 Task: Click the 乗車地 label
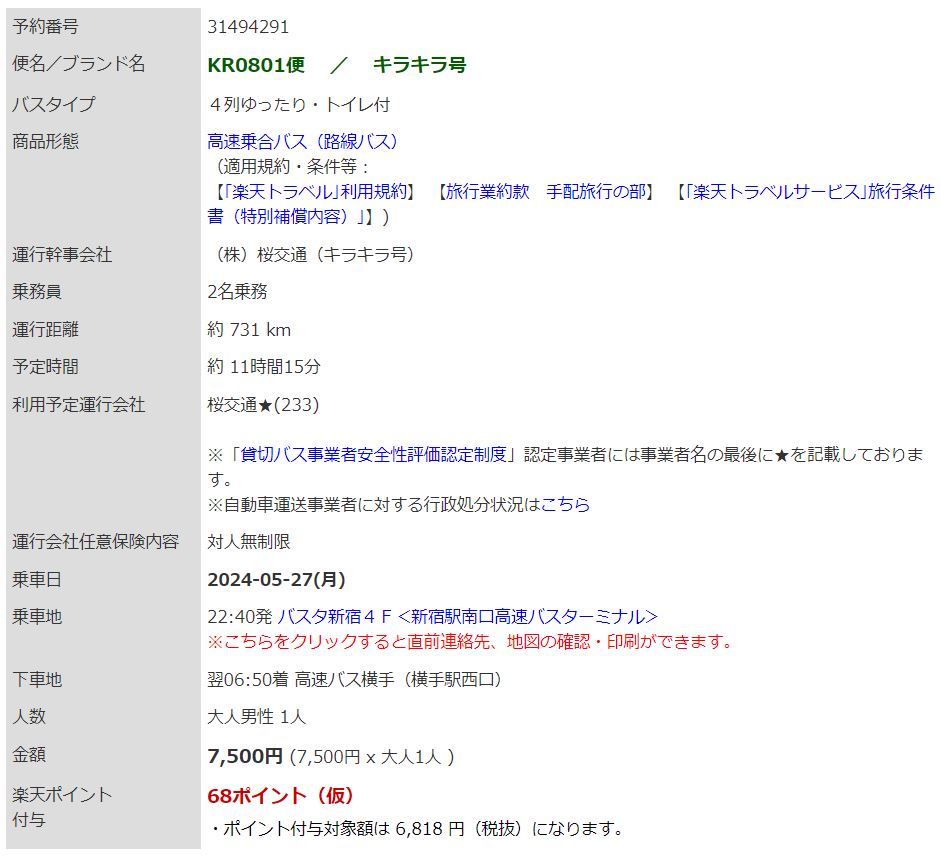[37, 616]
